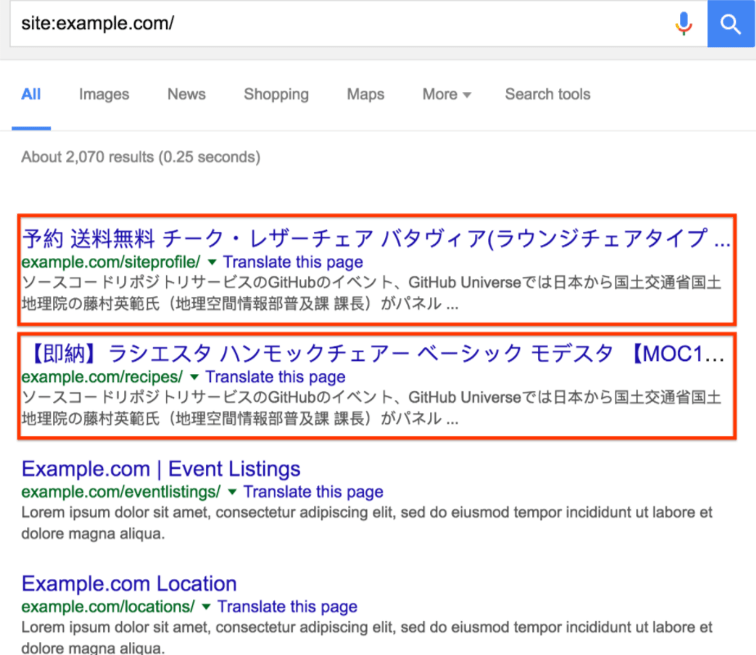Click Translate this page for eventlistings result
Image resolution: width=756 pixels, height=655 pixels.
tap(313, 492)
